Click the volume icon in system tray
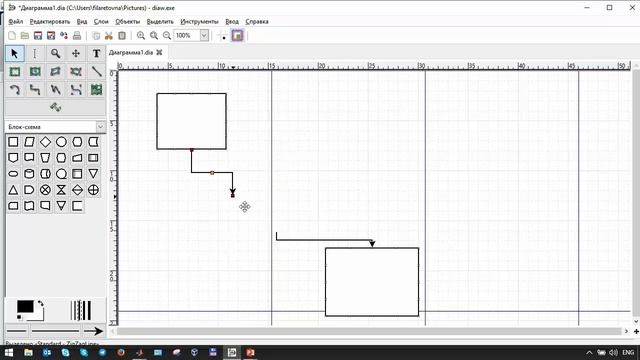640x360 pixels. click(x=613, y=352)
